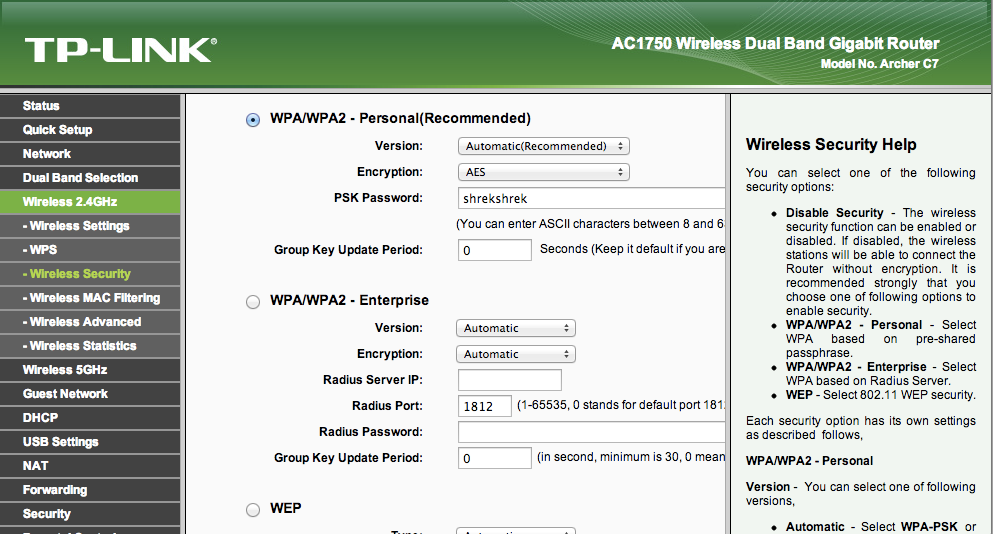
Task: Click into the PSK Password field
Action: (x=590, y=198)
